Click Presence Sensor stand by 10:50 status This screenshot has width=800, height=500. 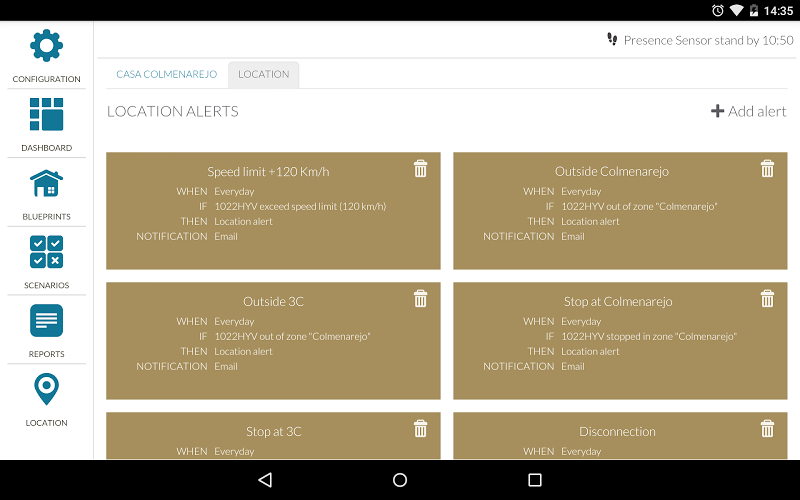(700, 40)
